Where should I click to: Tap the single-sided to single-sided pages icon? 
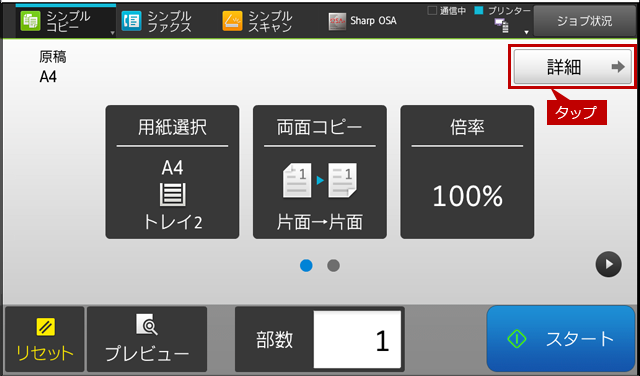320,180
